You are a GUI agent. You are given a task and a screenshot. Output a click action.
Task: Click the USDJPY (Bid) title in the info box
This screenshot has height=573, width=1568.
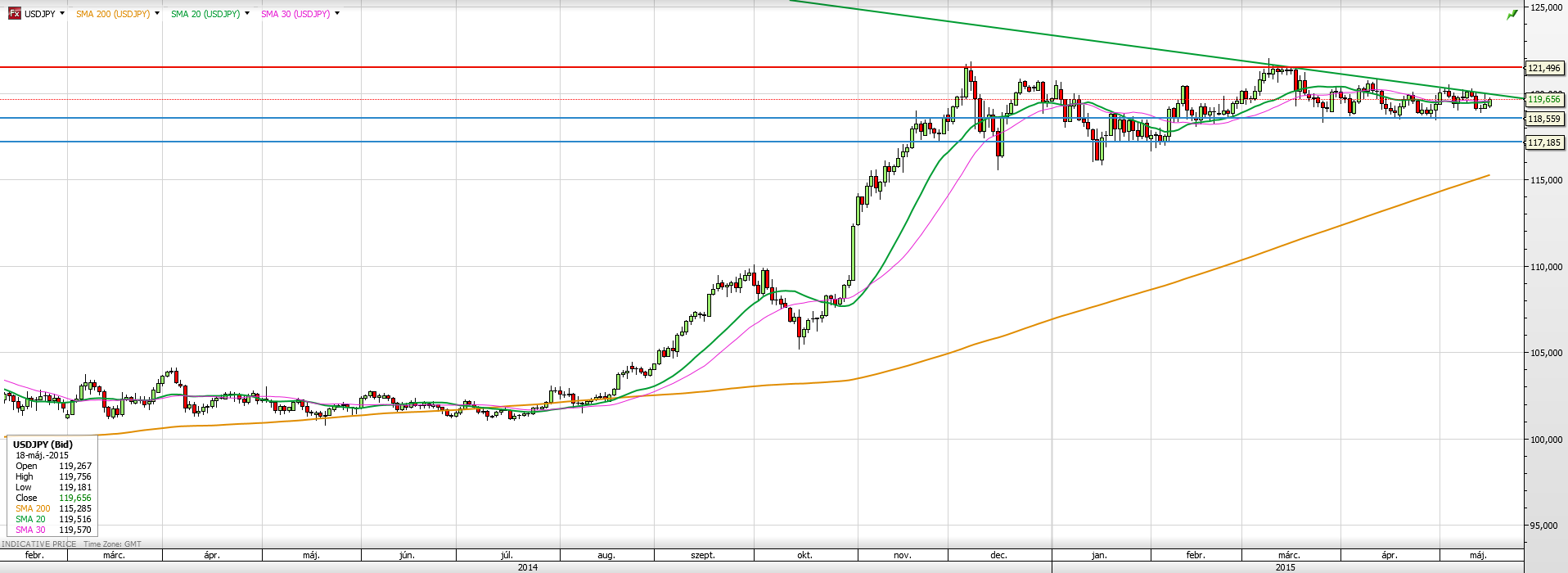43,444
